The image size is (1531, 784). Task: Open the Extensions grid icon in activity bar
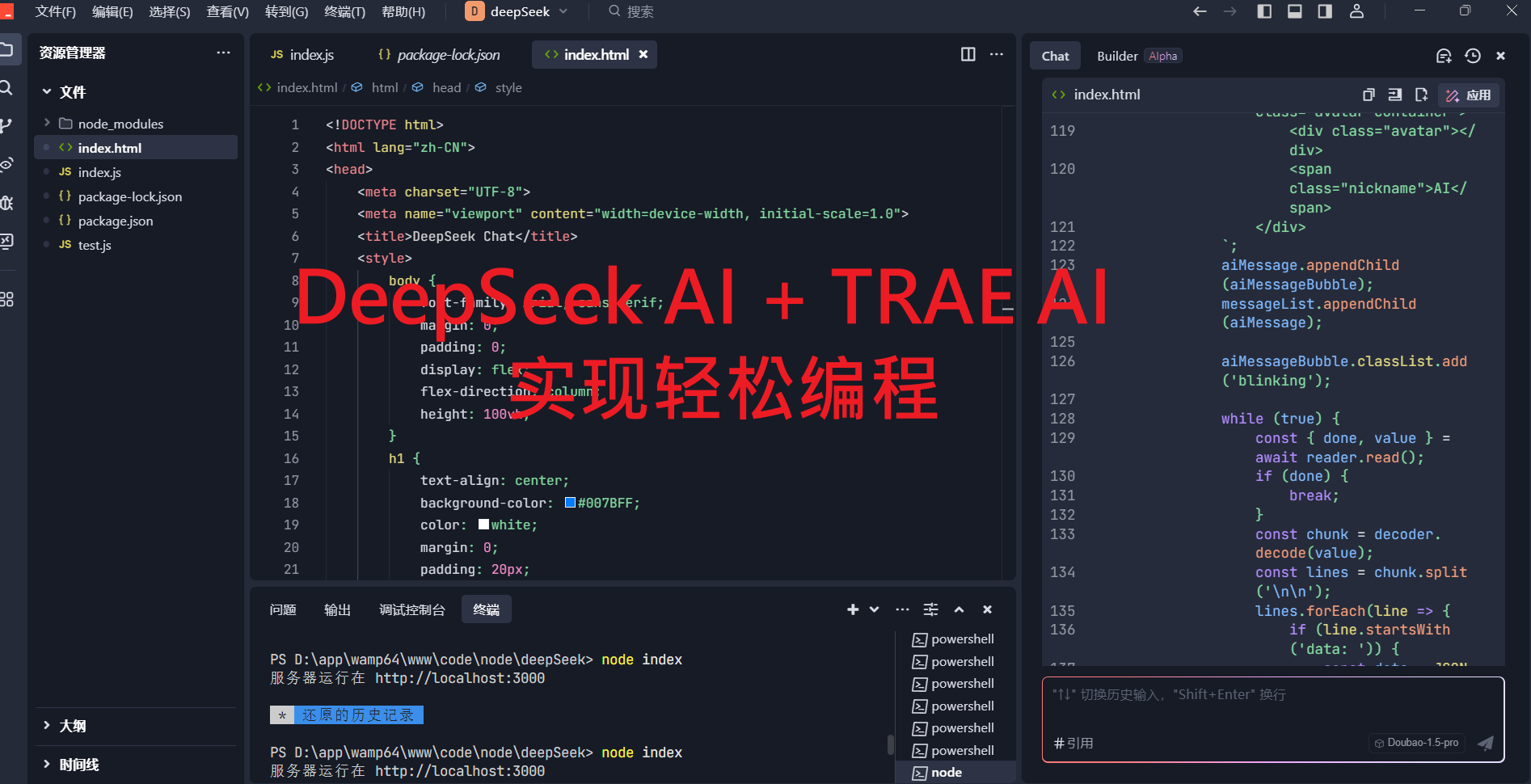click(x=6, y=299)
